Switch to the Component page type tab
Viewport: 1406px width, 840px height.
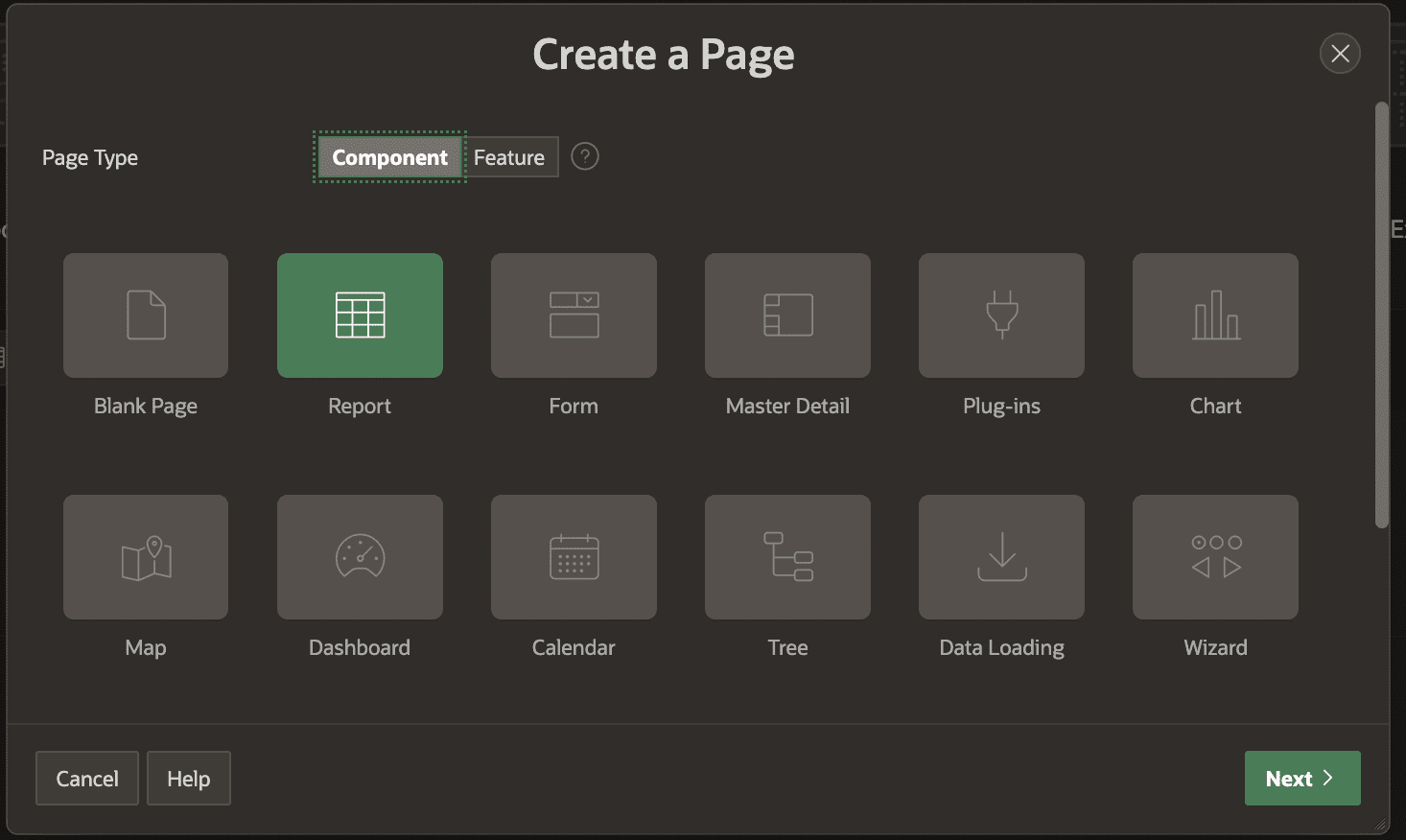point(388,156)
